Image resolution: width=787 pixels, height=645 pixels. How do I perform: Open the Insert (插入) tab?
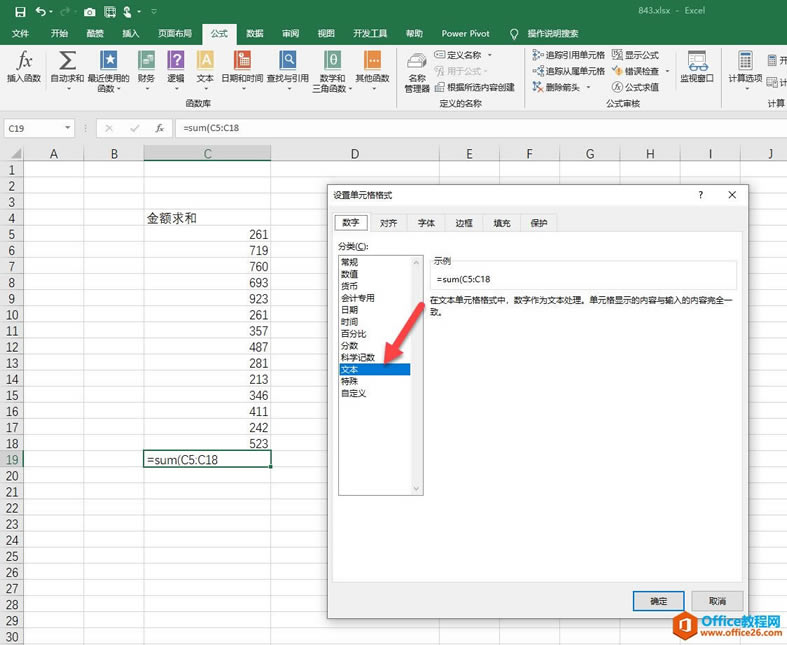[x=130, y=34]
